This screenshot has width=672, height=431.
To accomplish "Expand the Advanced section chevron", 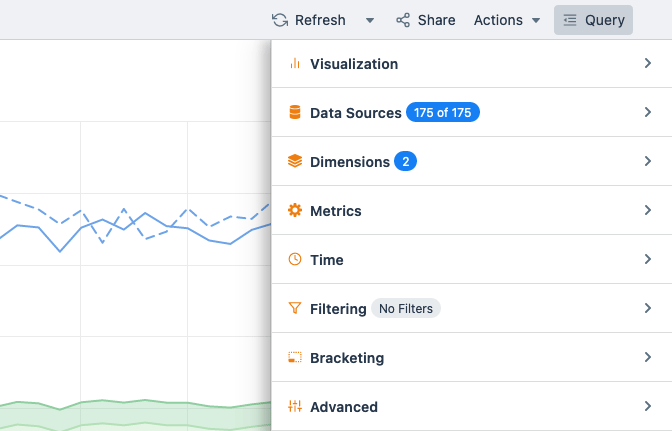I will point(648,407).
